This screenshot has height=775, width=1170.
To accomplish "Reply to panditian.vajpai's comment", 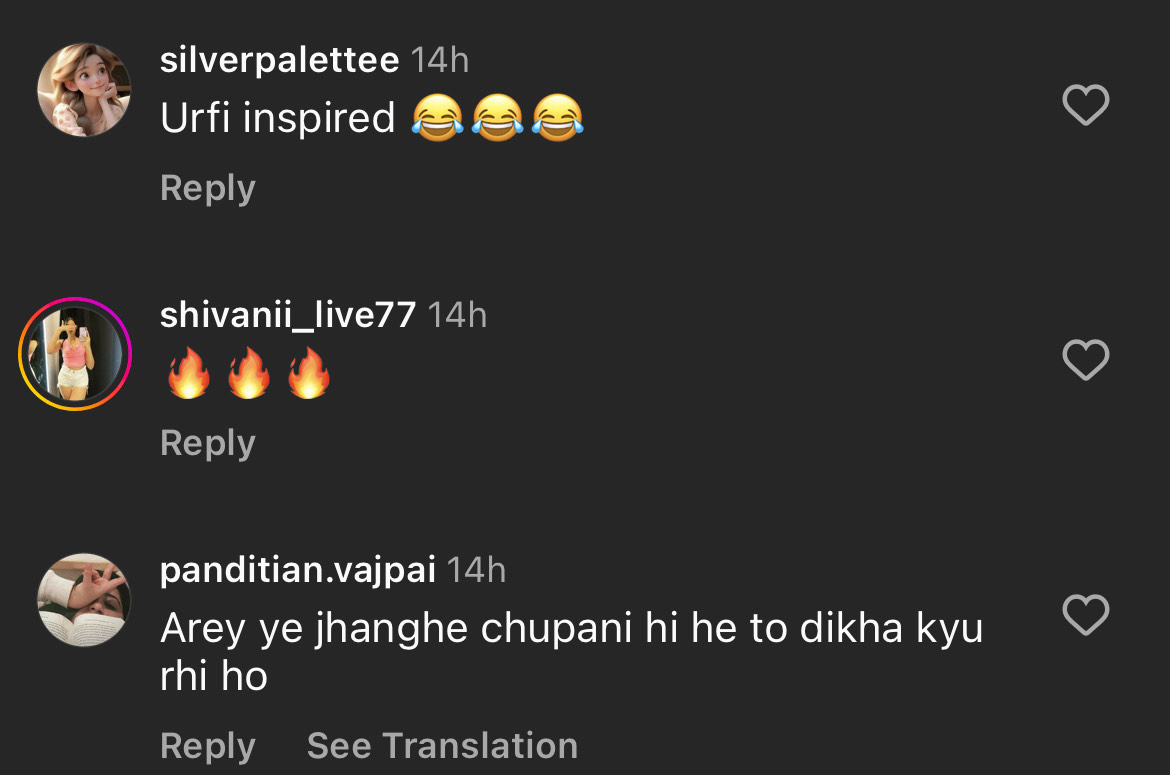I will click(207, 746).
